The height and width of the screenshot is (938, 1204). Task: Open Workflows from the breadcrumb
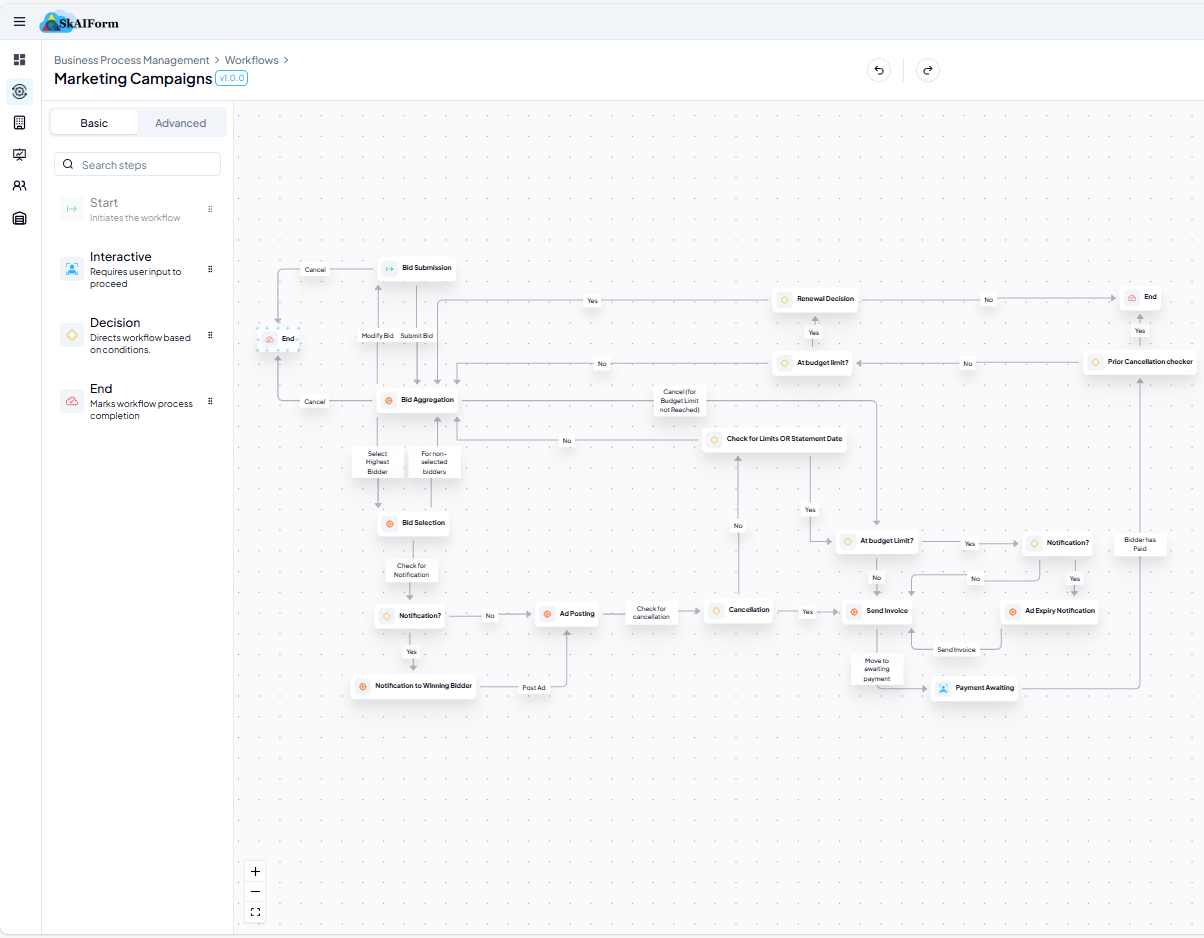tap(251, 59)
